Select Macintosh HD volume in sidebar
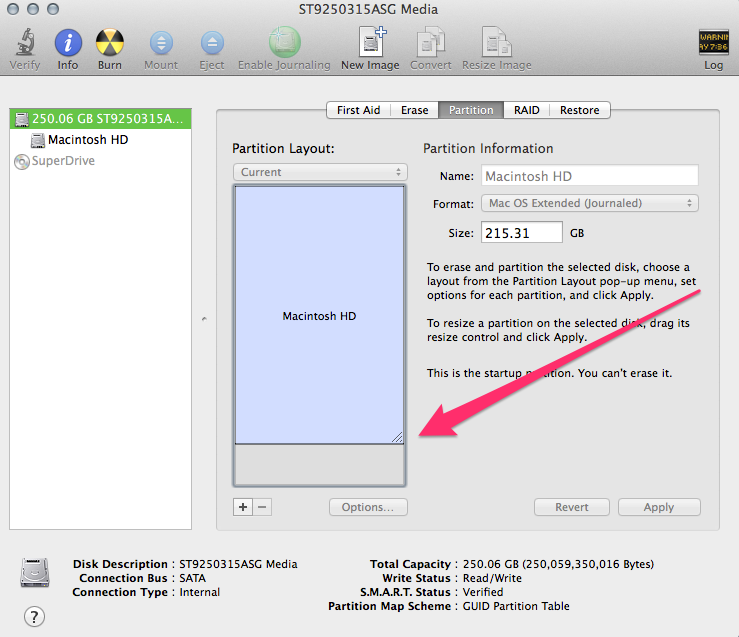This screenshot has height=637, width=739. coord(88,140)
